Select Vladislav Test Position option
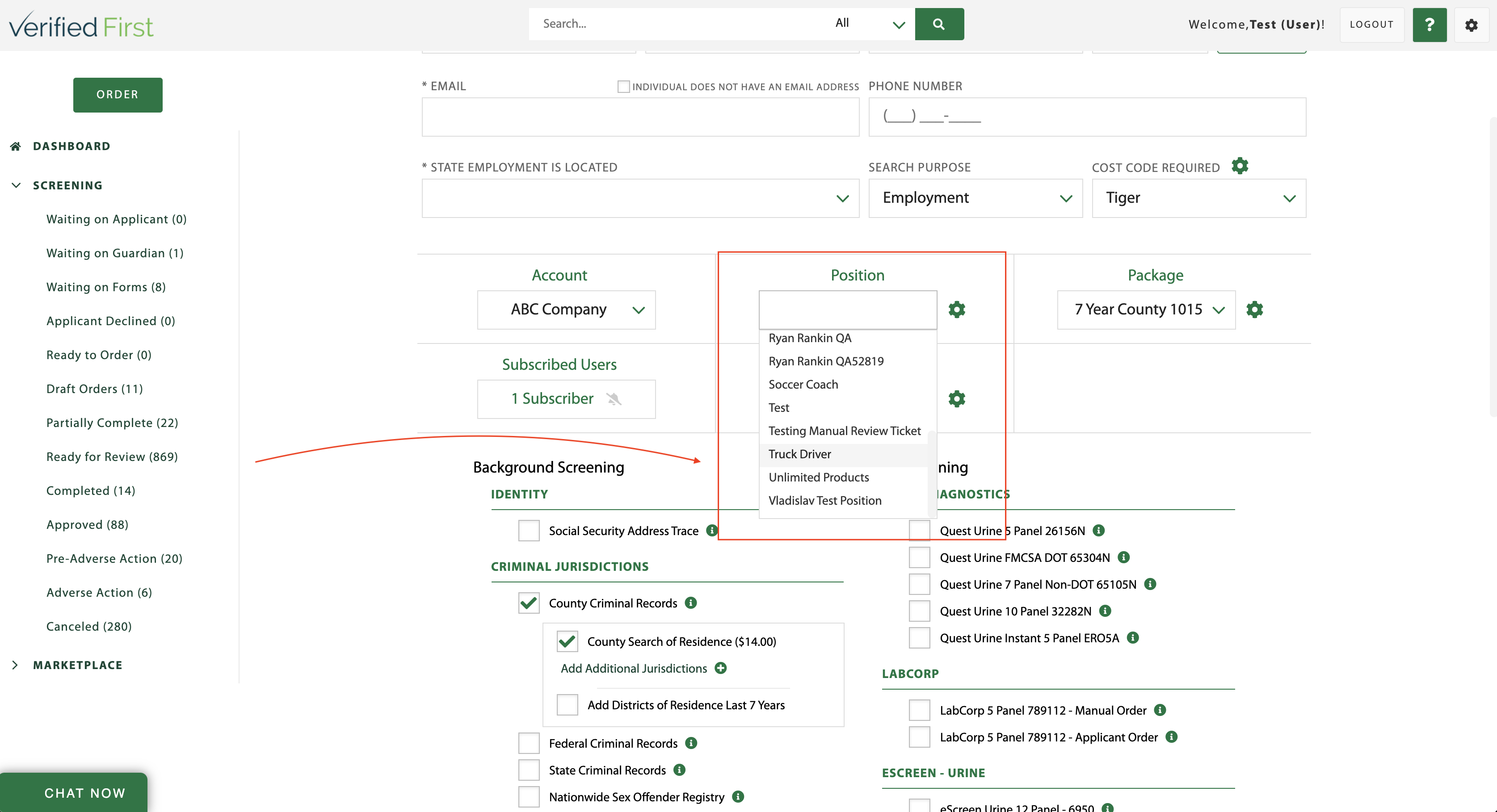This screenshot has width=1497, height=812. pyautogui.click(x=843, y=501)
